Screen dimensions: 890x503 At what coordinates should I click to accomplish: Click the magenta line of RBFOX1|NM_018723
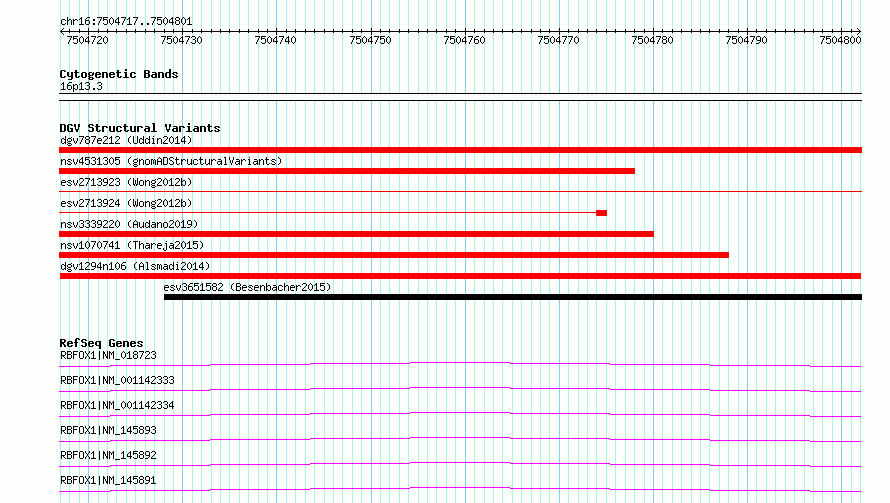pyautogui.click(x=460, y=364)
